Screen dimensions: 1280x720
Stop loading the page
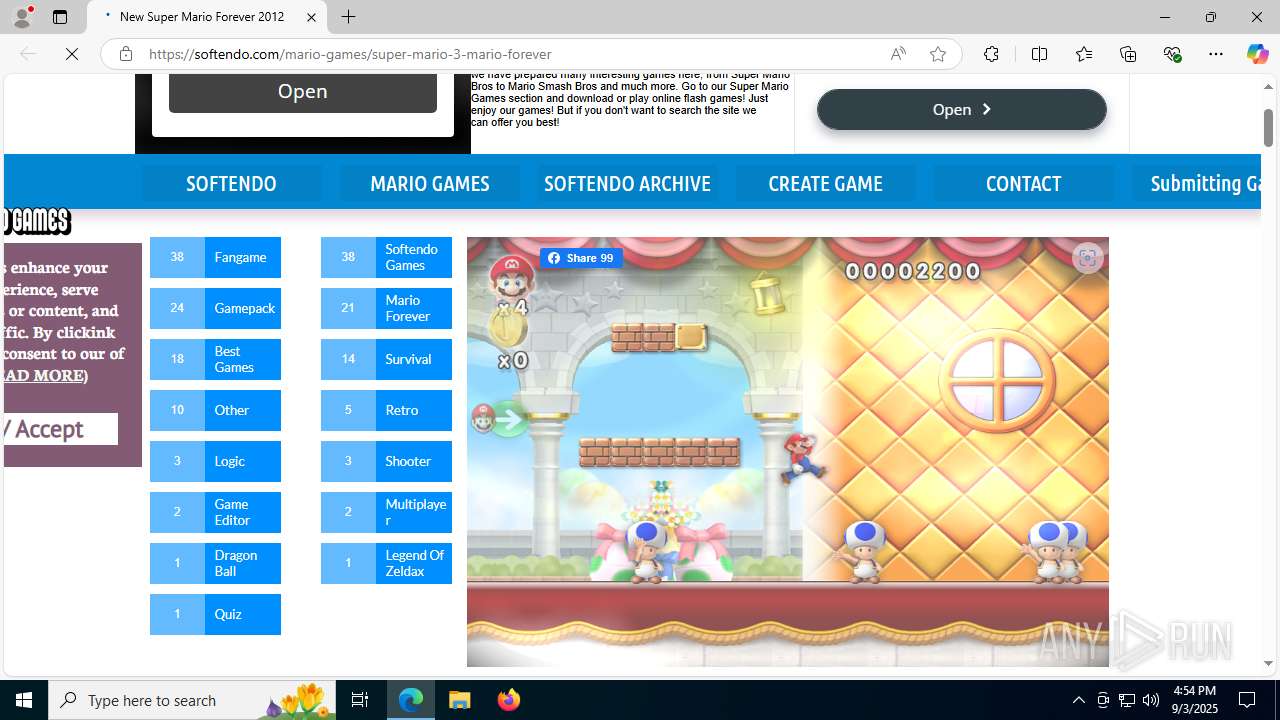[72, 54]
